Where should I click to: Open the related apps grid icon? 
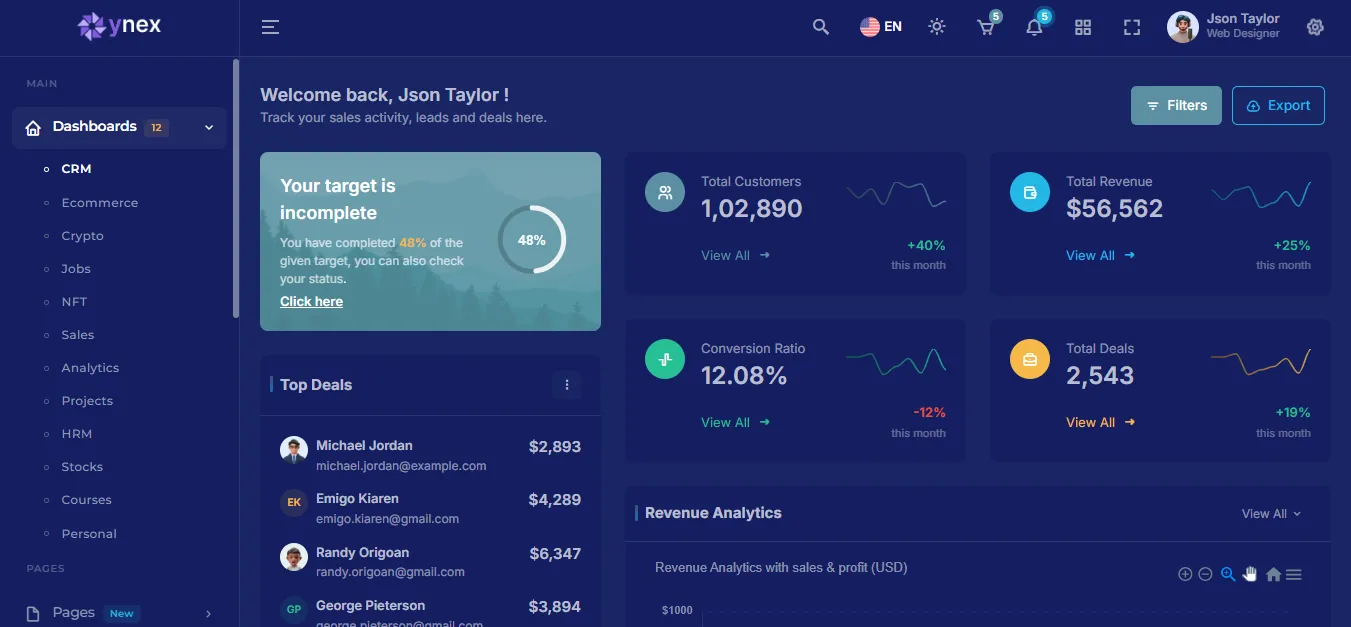(1082, 27)
